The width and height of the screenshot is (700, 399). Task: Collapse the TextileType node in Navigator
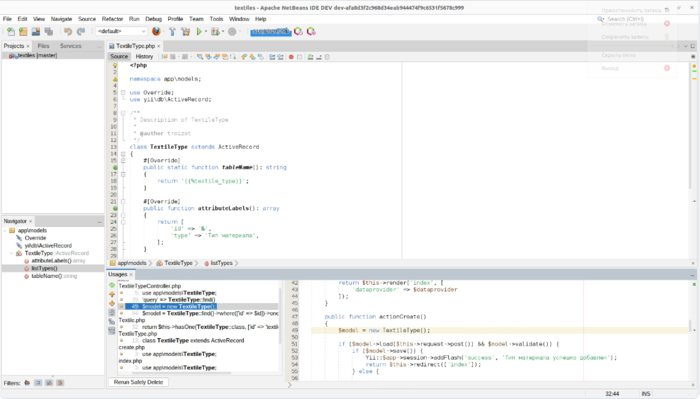[x=12, y=253]
